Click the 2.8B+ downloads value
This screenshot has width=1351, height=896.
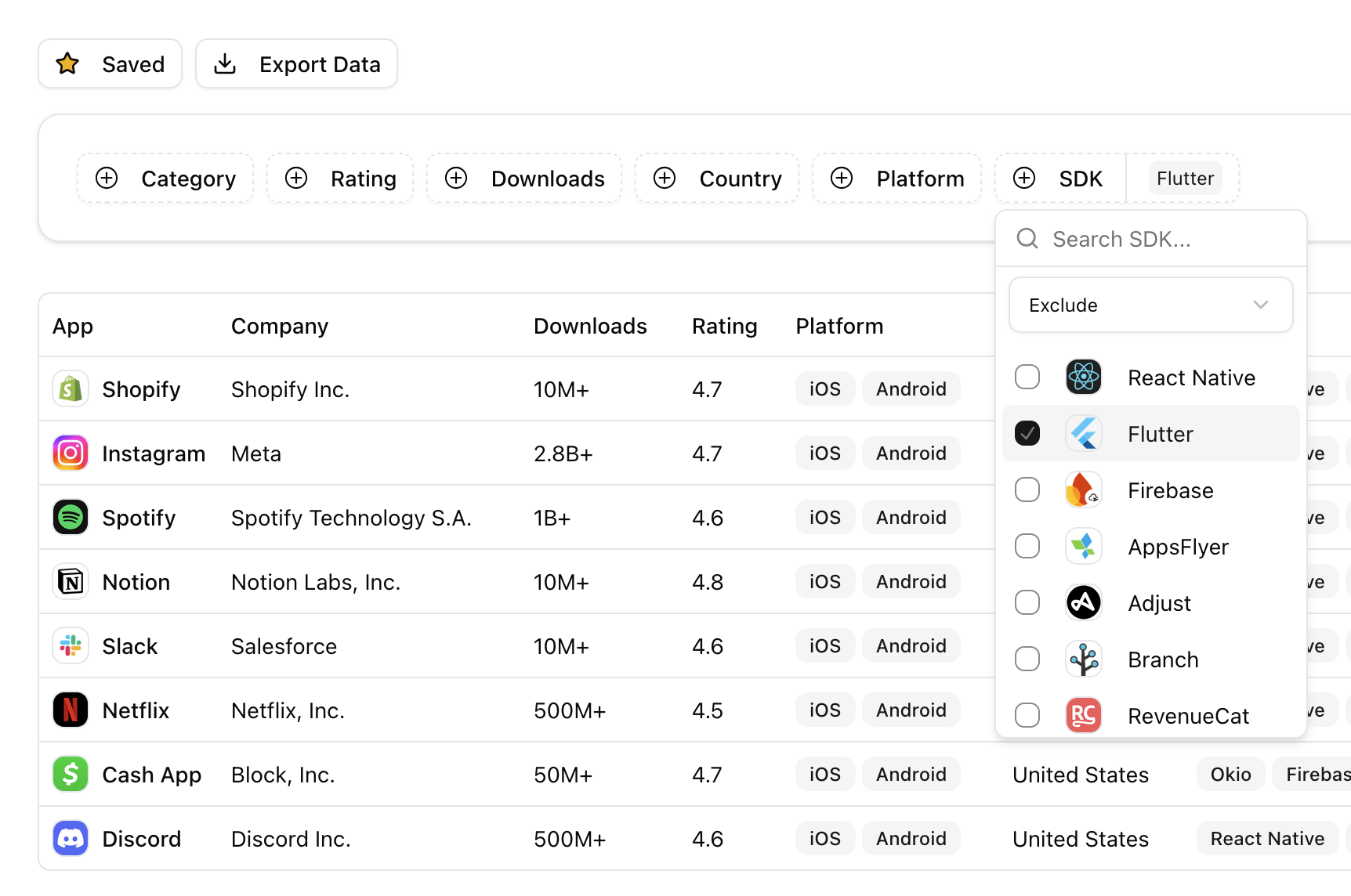point(563,453)
